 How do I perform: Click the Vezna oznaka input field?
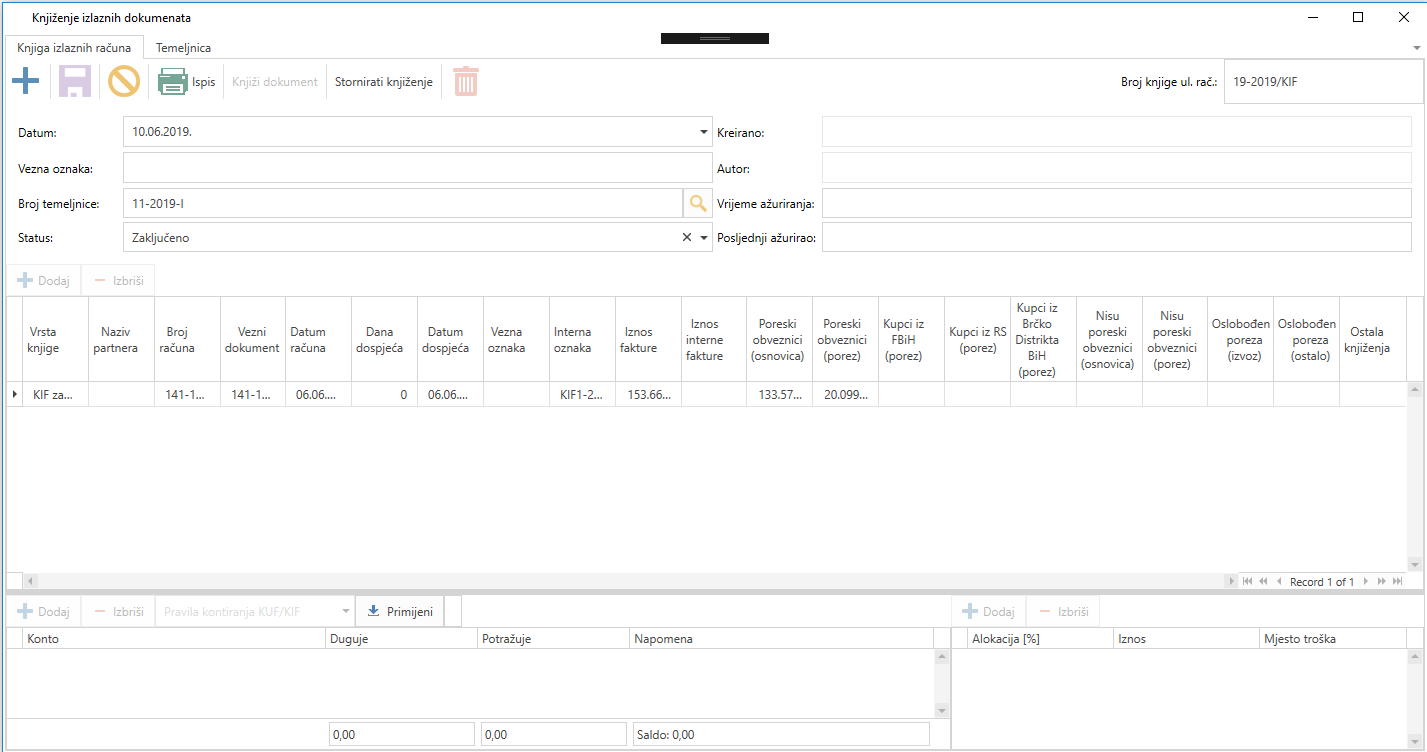[x=416, y=168]
